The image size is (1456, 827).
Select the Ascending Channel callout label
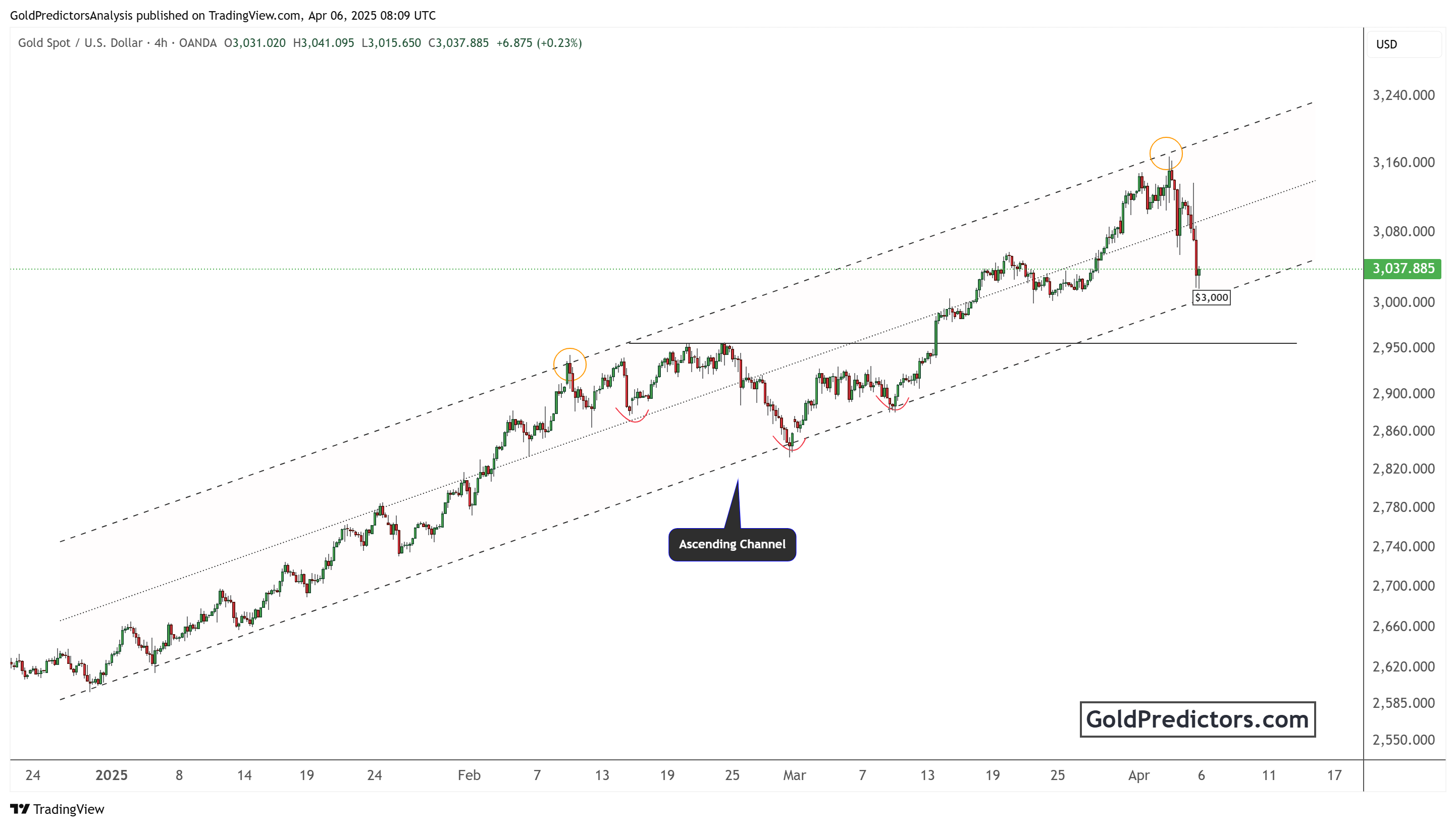point(732,544)
